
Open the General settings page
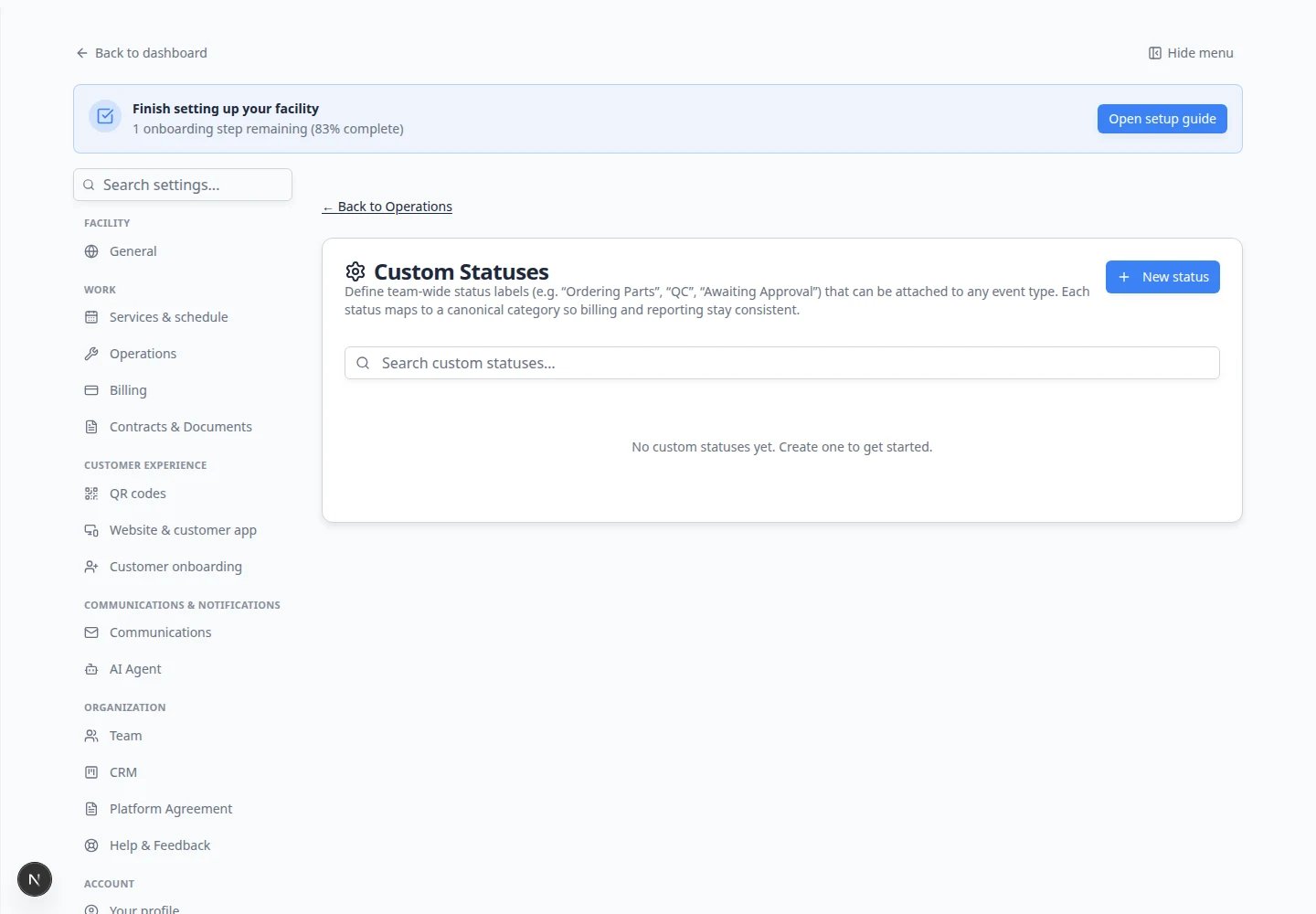point(183,251)
